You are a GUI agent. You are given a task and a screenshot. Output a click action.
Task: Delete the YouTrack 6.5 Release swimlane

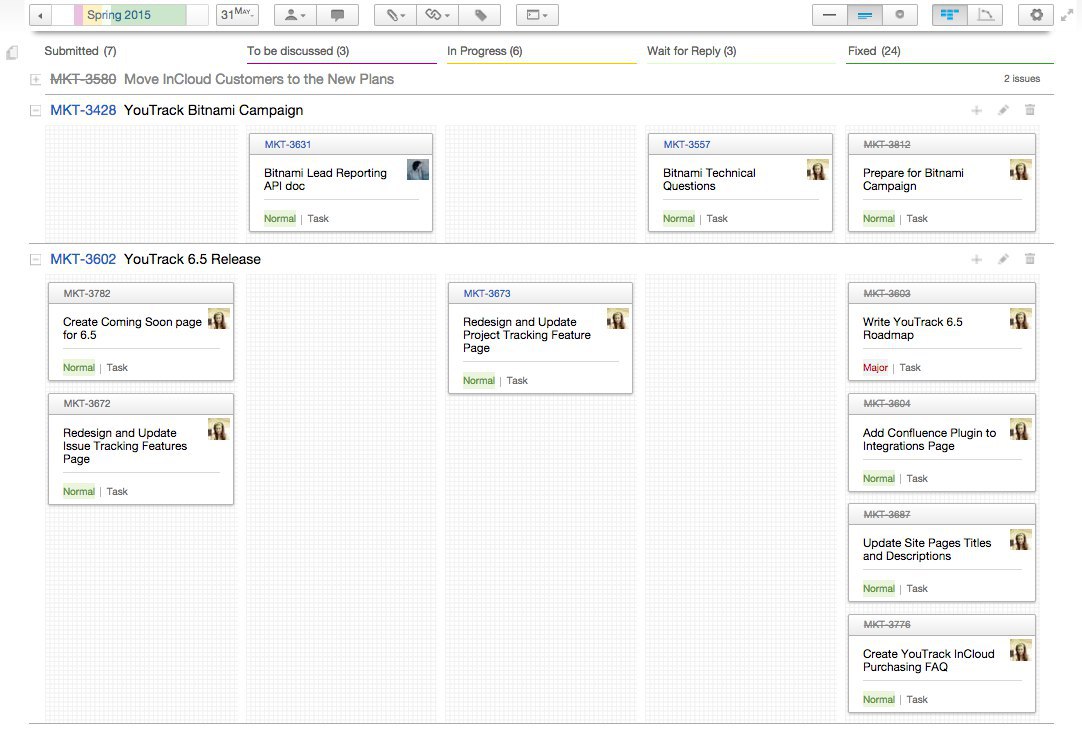[x=1030, y=260]
